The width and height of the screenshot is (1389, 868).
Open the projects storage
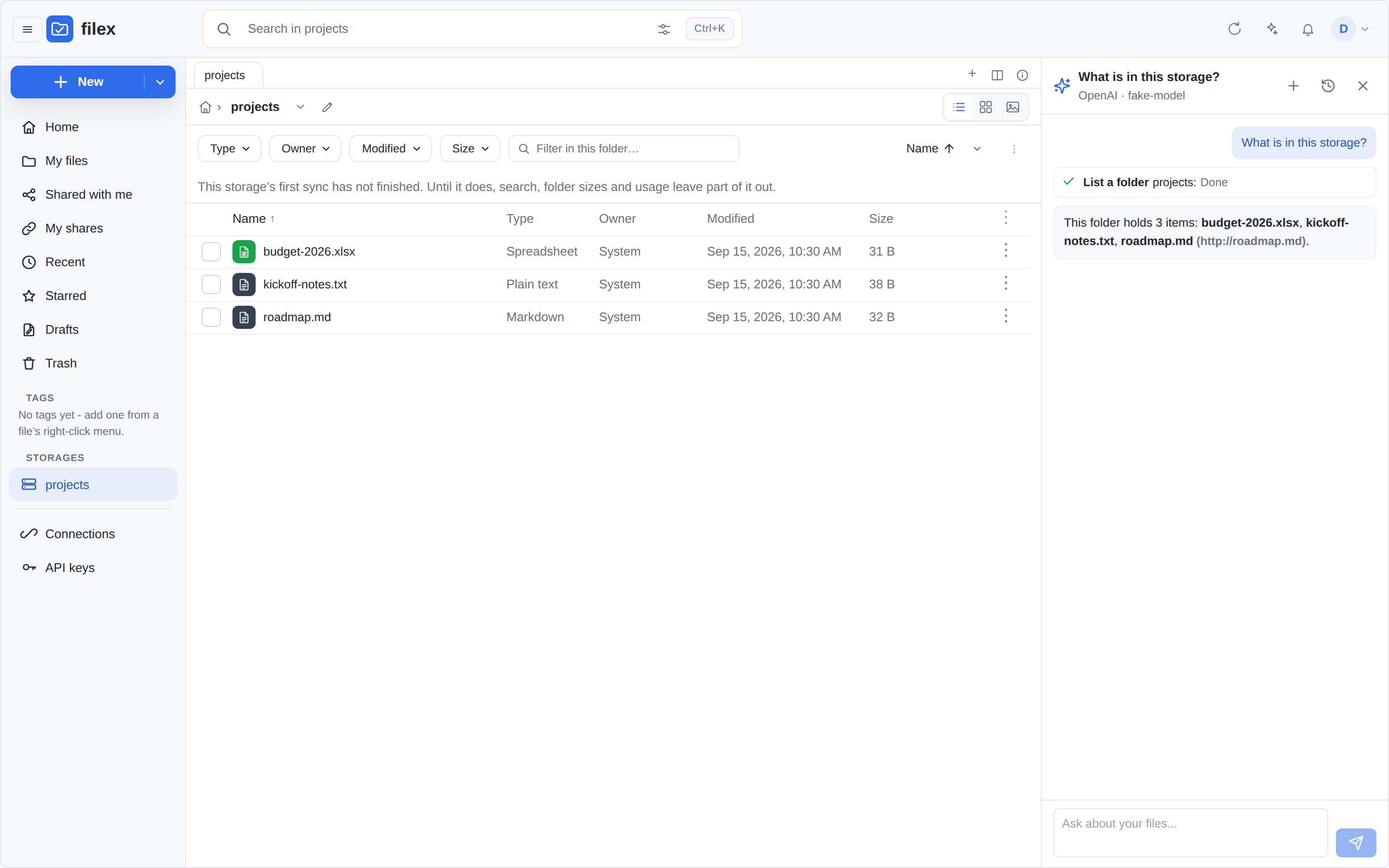[93, 485]
